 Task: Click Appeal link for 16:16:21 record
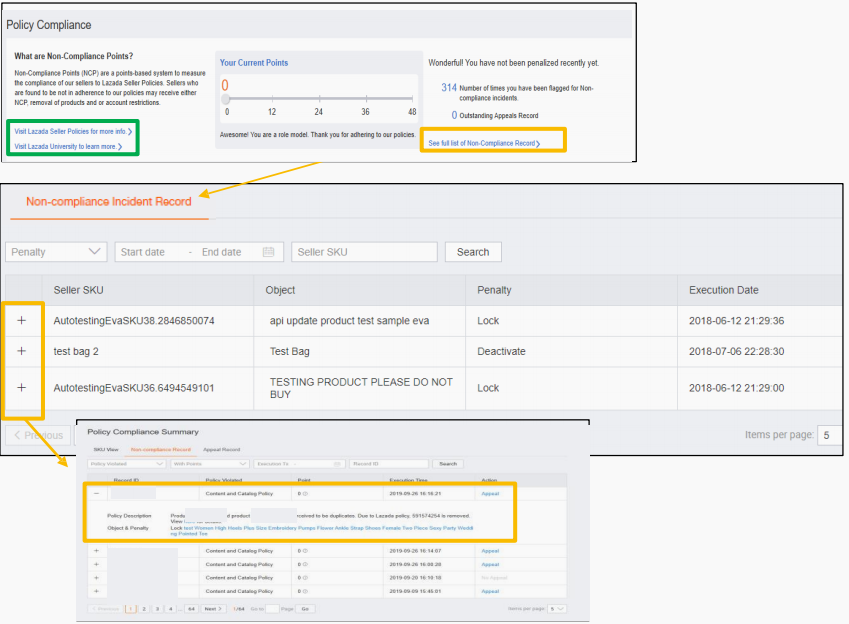[x=490, y=493]
